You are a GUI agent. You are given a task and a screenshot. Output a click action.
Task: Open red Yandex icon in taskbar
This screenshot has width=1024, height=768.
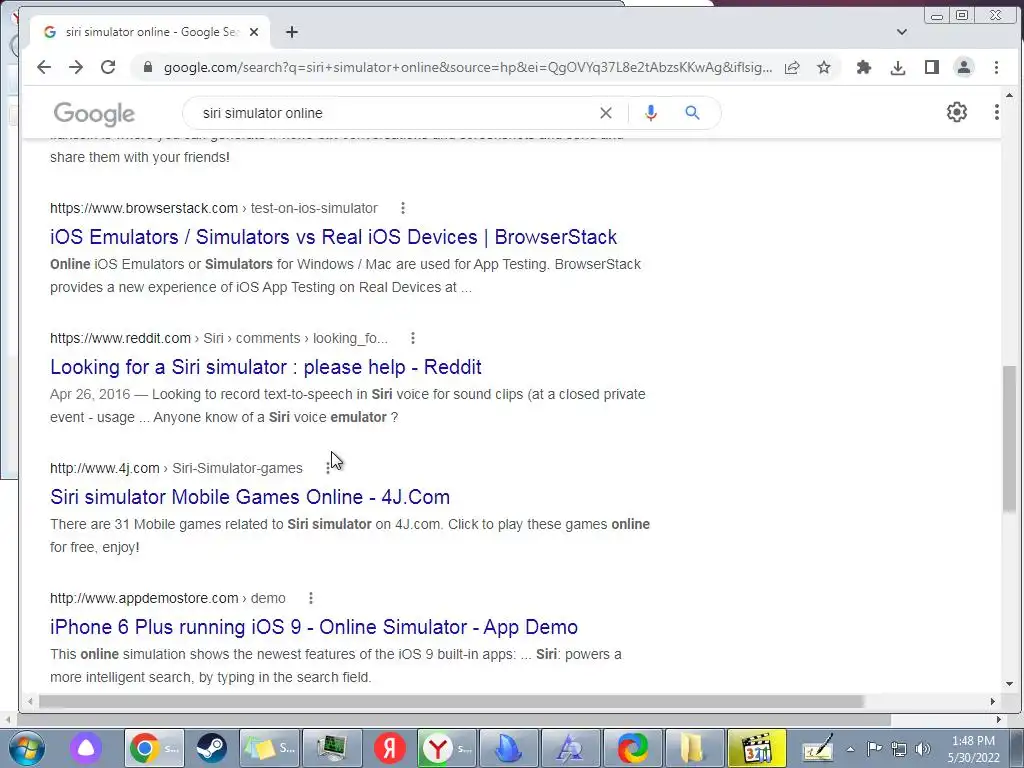390,748
